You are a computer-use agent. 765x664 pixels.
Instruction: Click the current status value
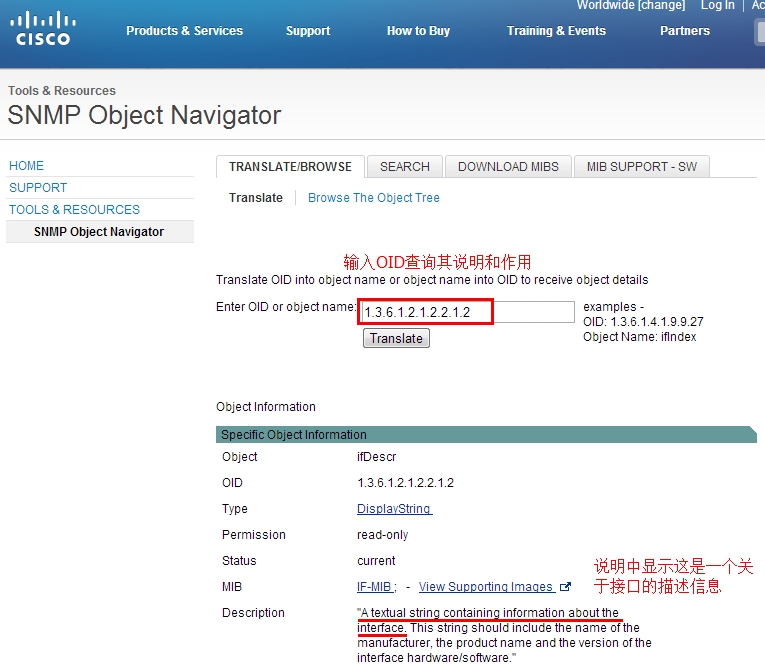[x=376, y=561]
